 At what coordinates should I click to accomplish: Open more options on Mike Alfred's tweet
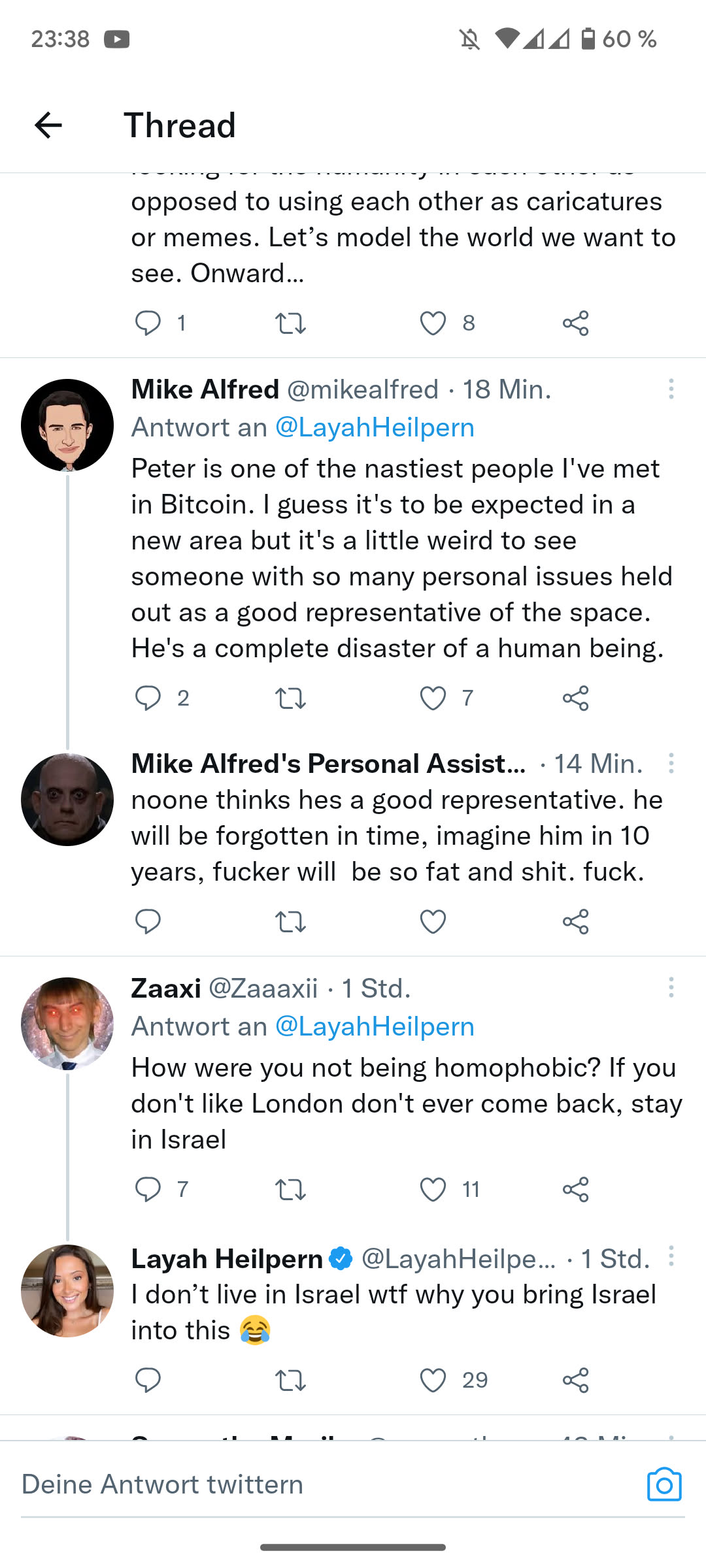[671, 389]
